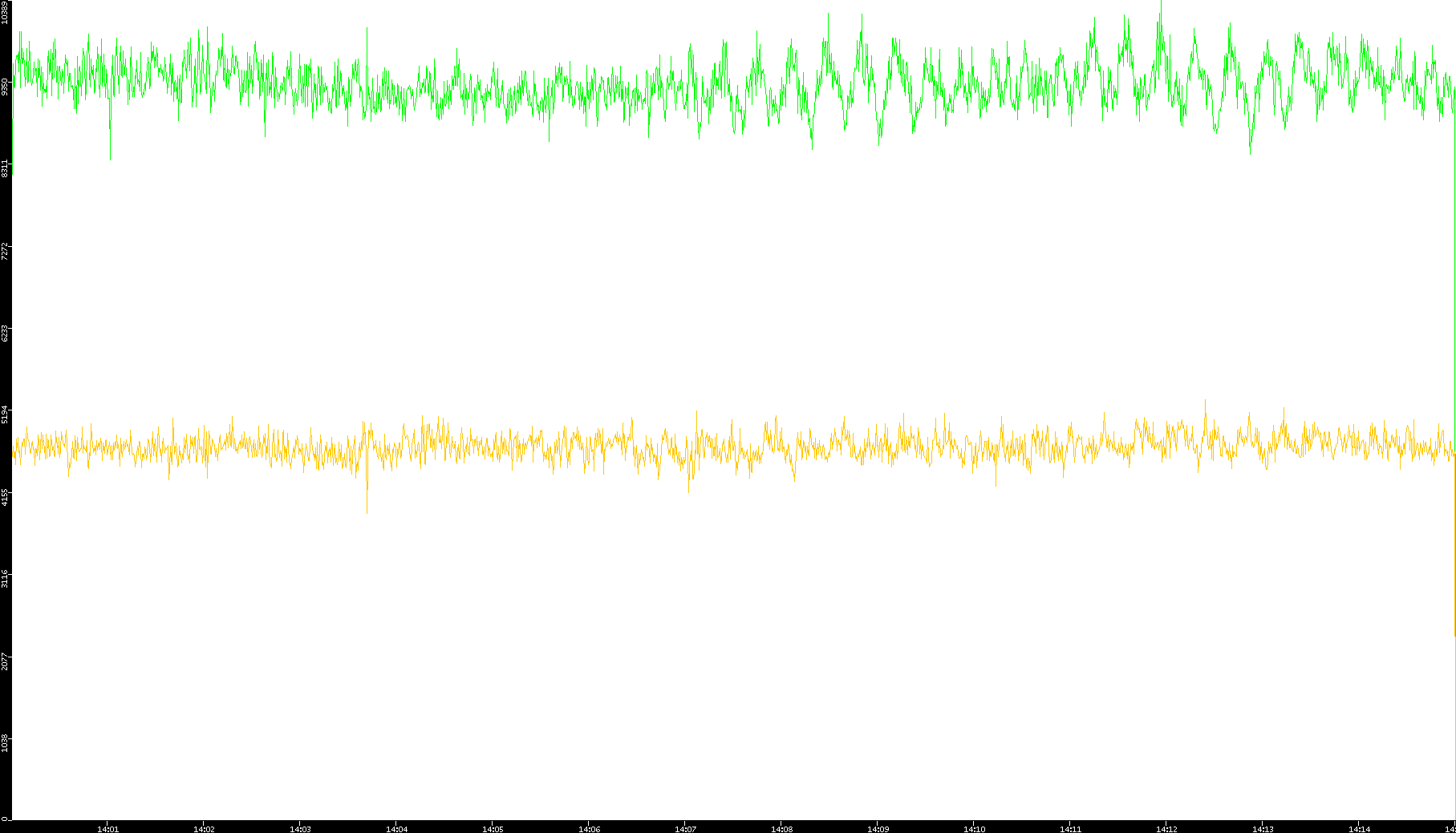This screenshot has height=833, width=1456.
Task: Select the 3116 y-axis label
Action: (x=5, y=578)
